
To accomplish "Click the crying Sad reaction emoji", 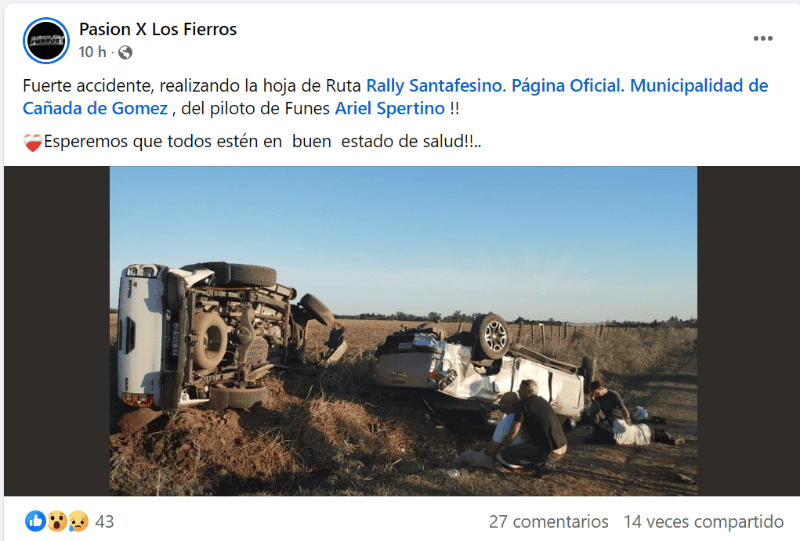I will (78, 521).
